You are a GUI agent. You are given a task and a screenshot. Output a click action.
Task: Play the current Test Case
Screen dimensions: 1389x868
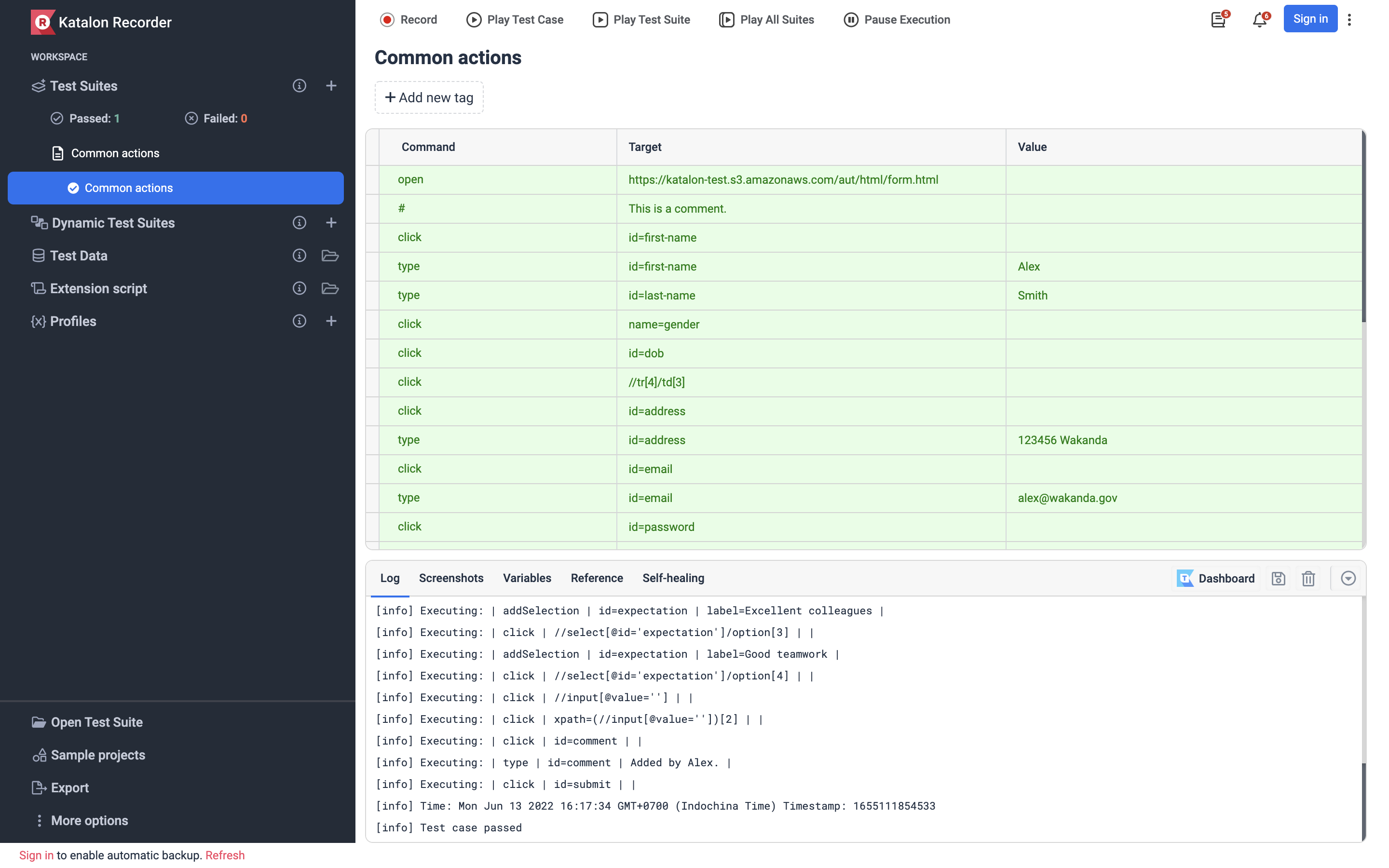click(x=515, y=19)
